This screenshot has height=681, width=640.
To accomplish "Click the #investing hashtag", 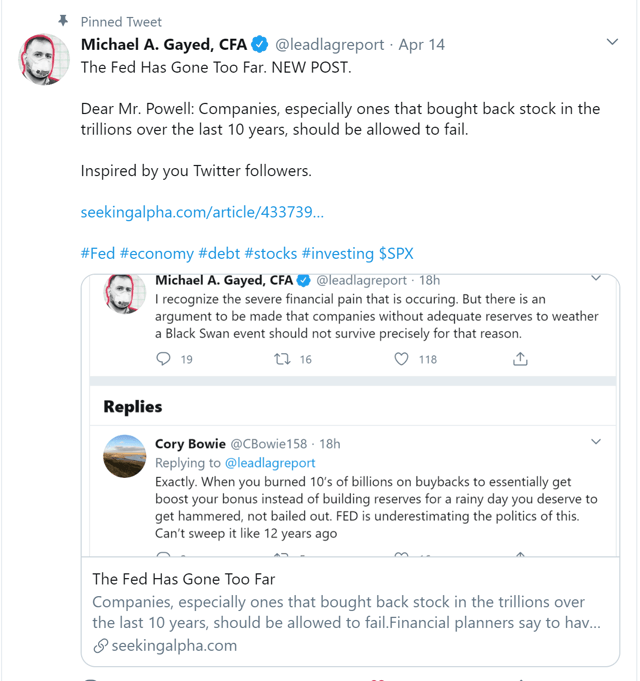I will [x=337, y=253].
